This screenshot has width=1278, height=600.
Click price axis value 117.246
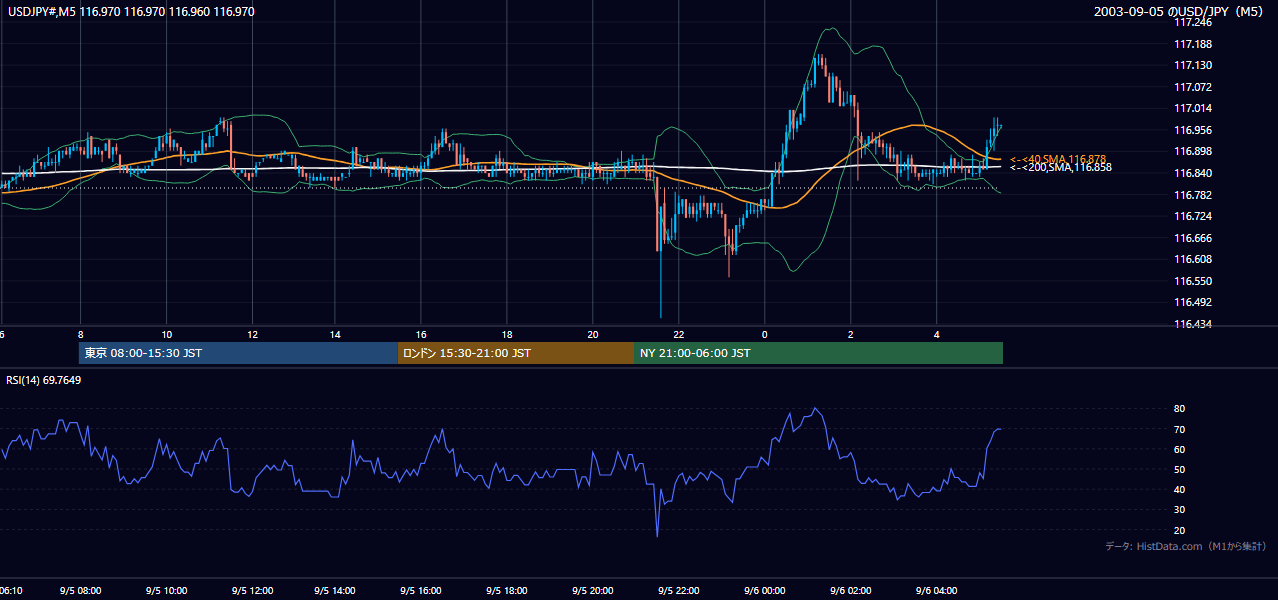1193,22
